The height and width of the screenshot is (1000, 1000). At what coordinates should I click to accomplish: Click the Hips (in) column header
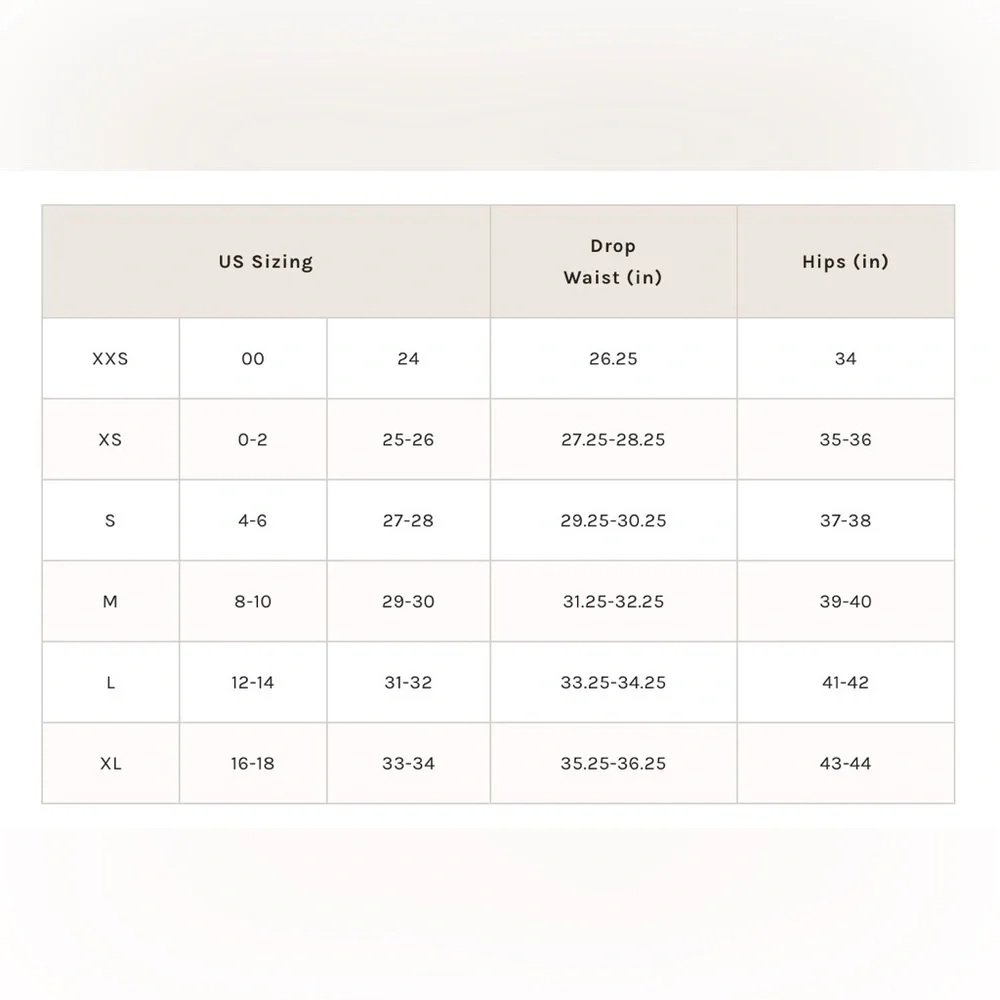click(x=846, y=261)
